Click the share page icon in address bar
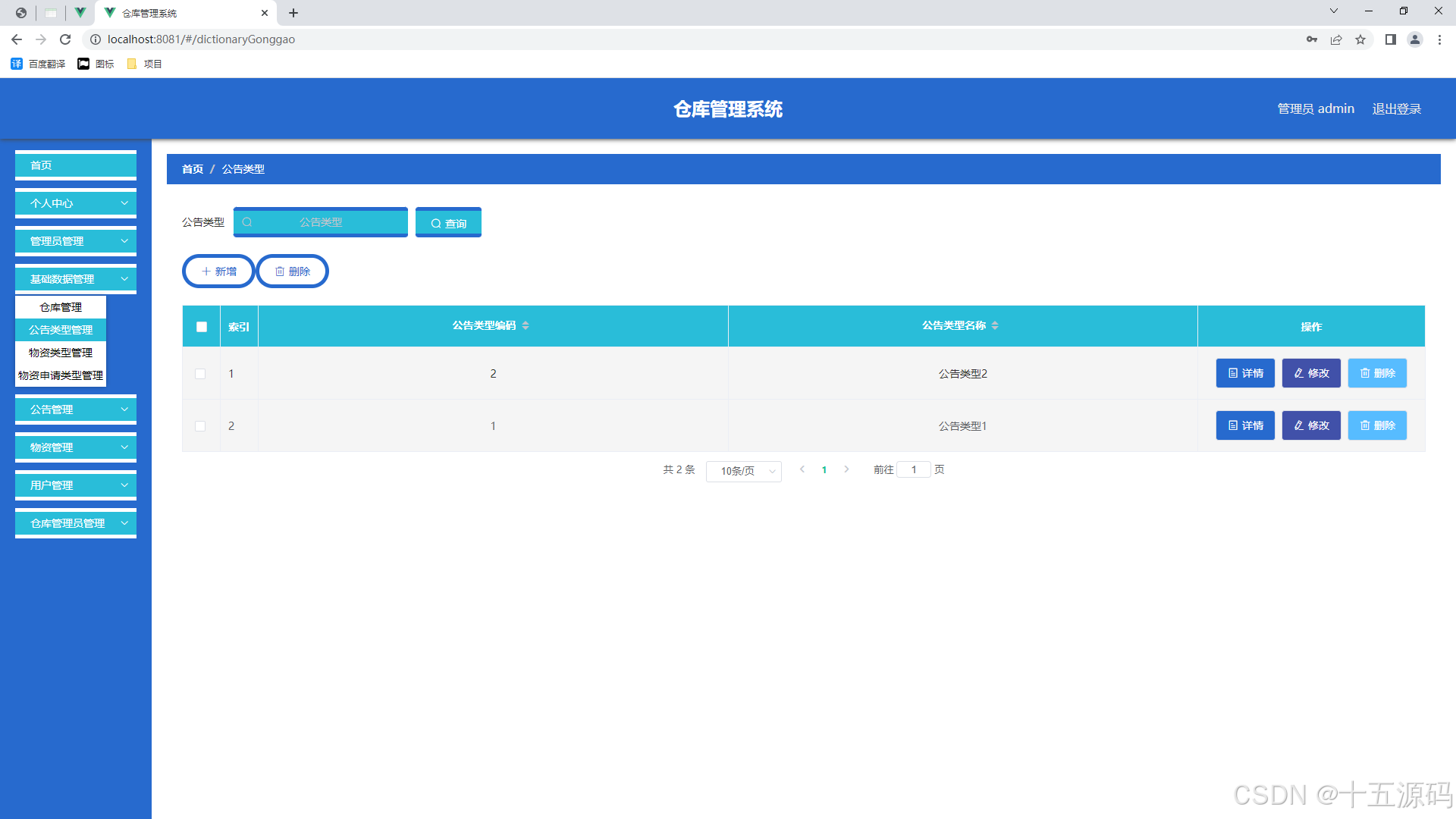This screenshot has width=1456, height=819. point(1336,39)
